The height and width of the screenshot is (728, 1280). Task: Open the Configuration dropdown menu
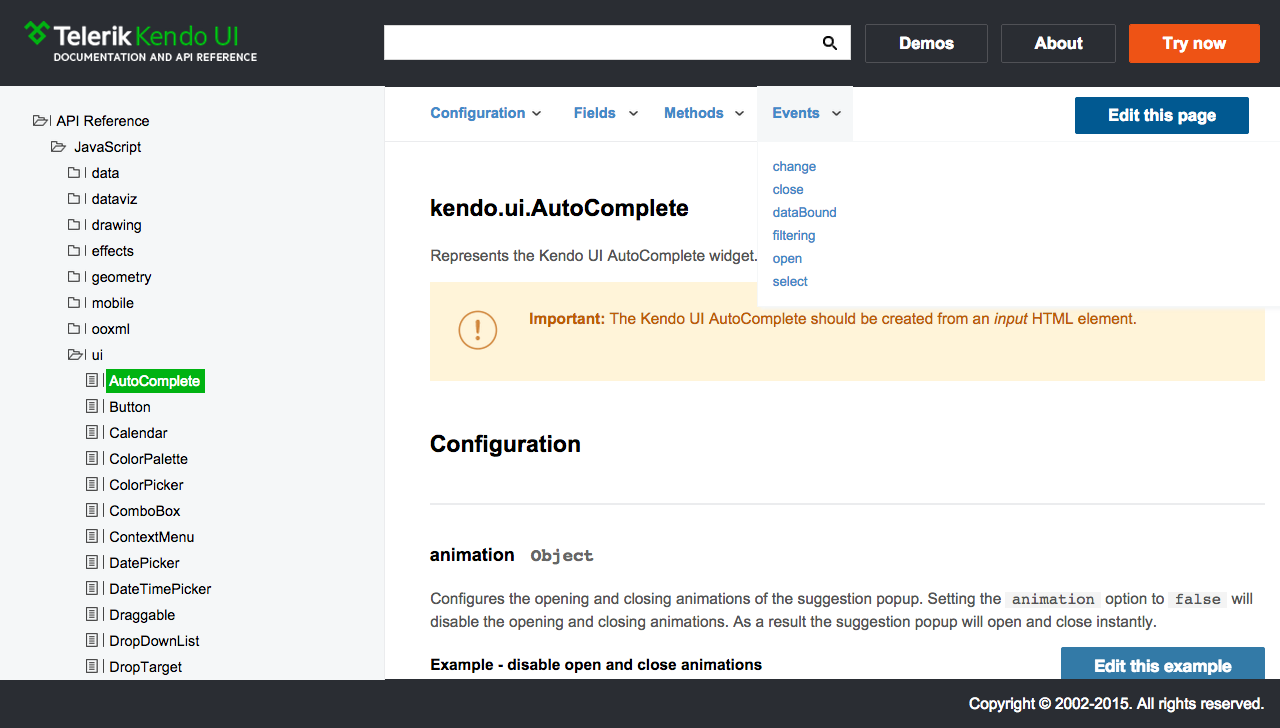click(x=486, y=113)
